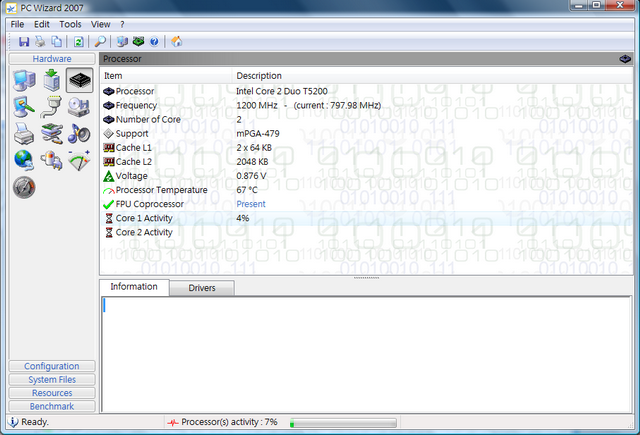
Task: Select the I/O Ports cable icon
Action: [x=51, y=107]
